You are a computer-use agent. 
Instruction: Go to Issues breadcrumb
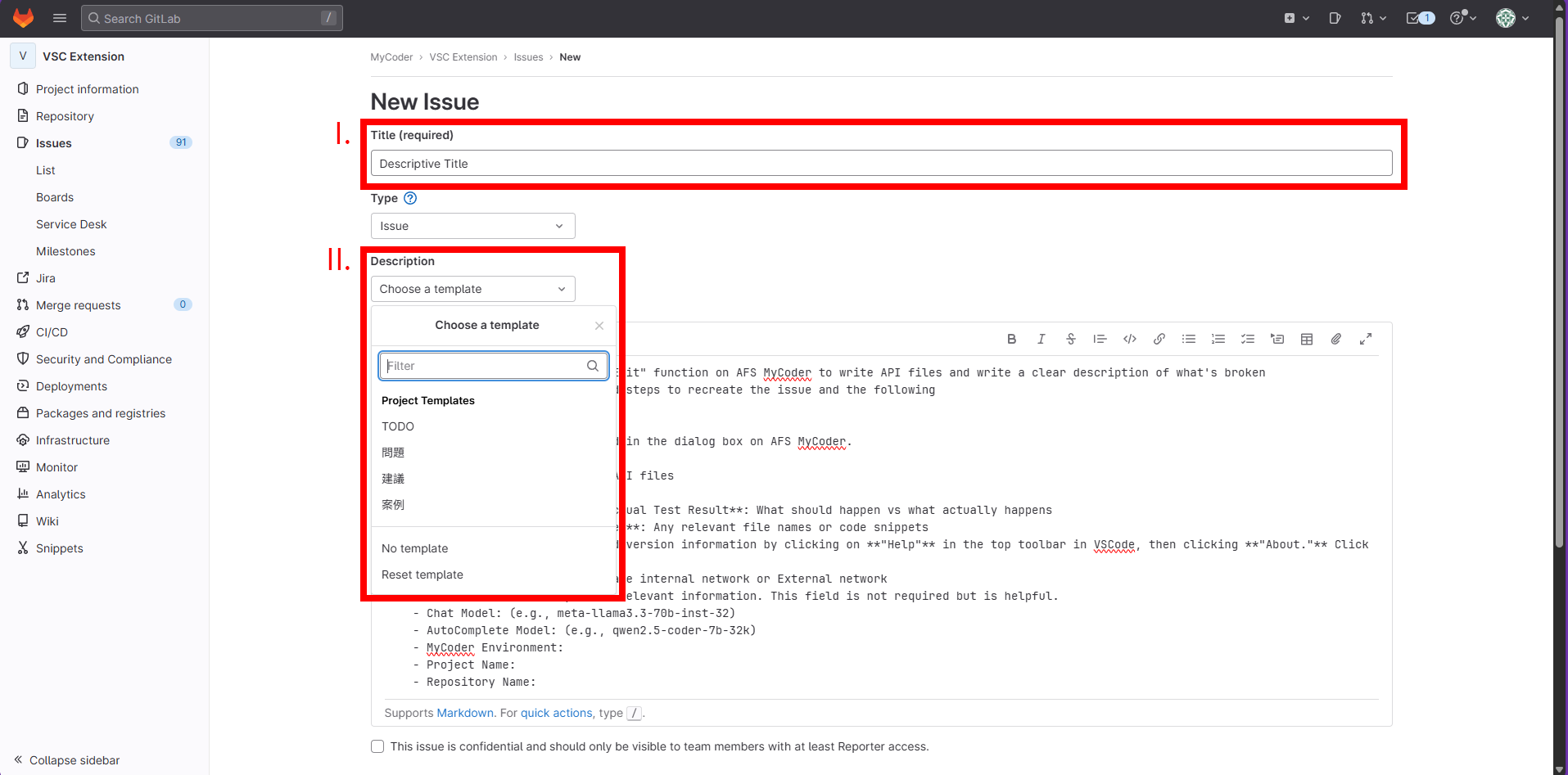point(528,57)
